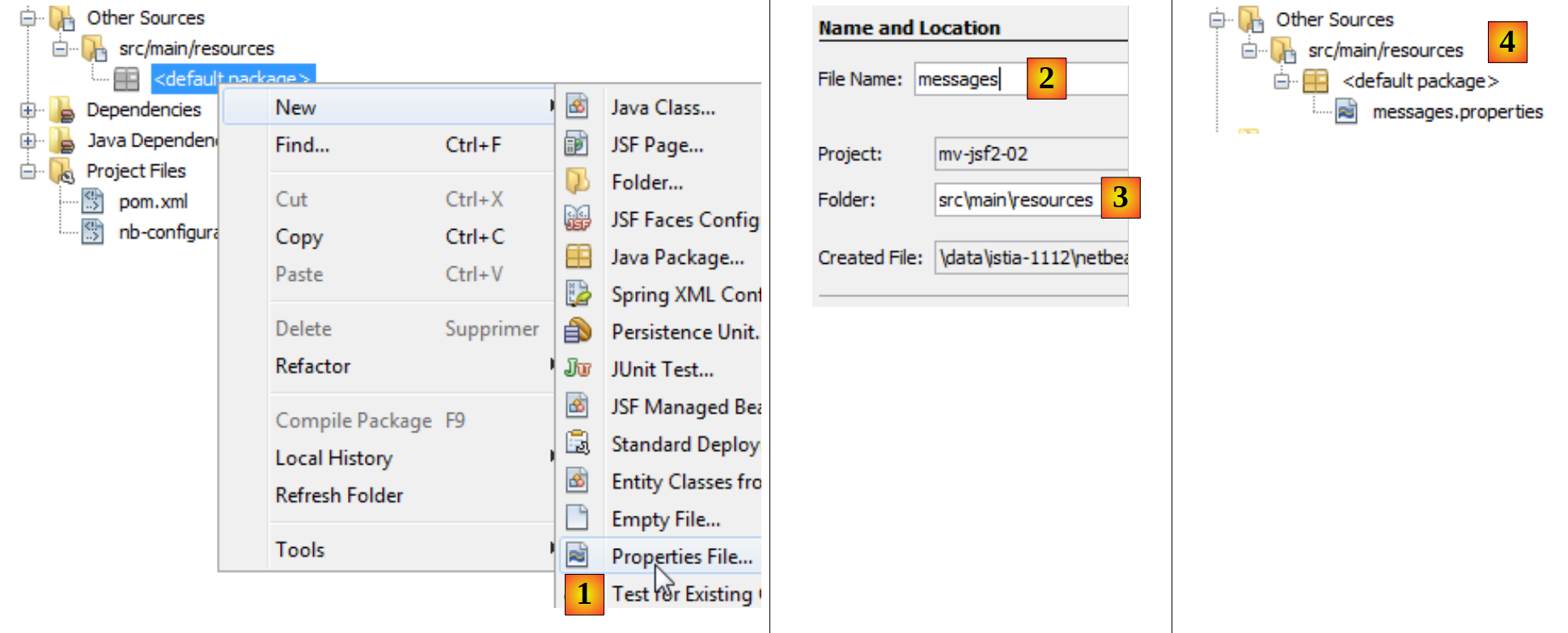This screenshot has height=633, width=1568.
Task: Click the pom.xml file icon
Action: (x=93, y=201)
